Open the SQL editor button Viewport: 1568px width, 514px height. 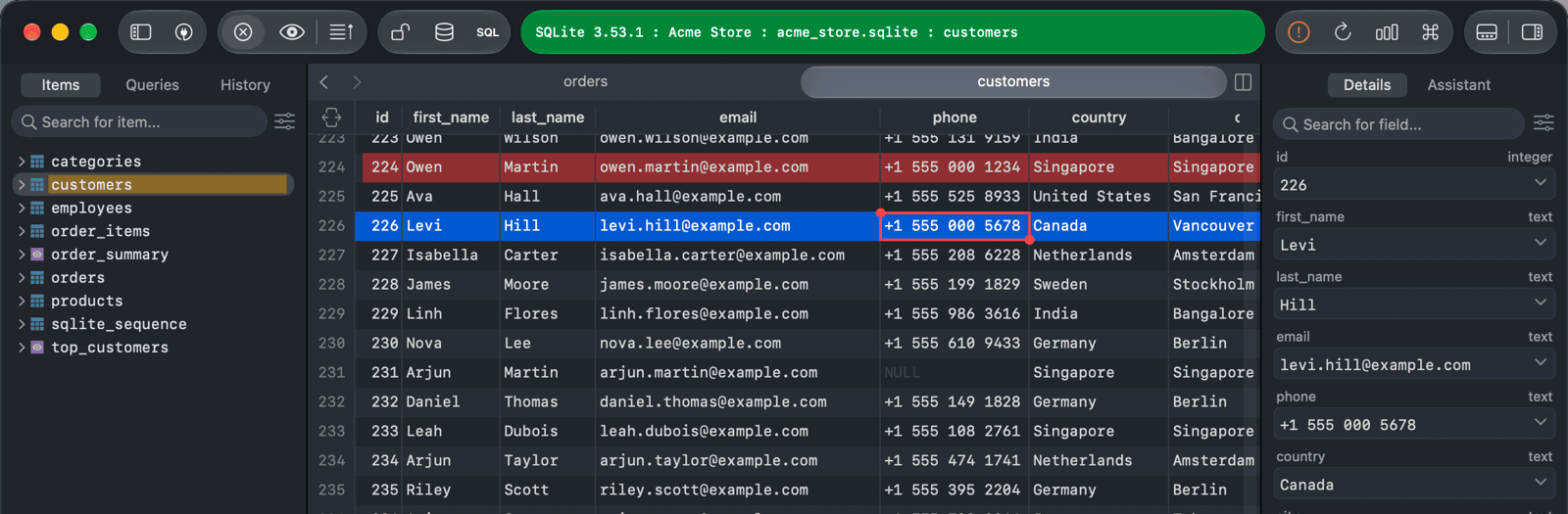tap(488, 32)
